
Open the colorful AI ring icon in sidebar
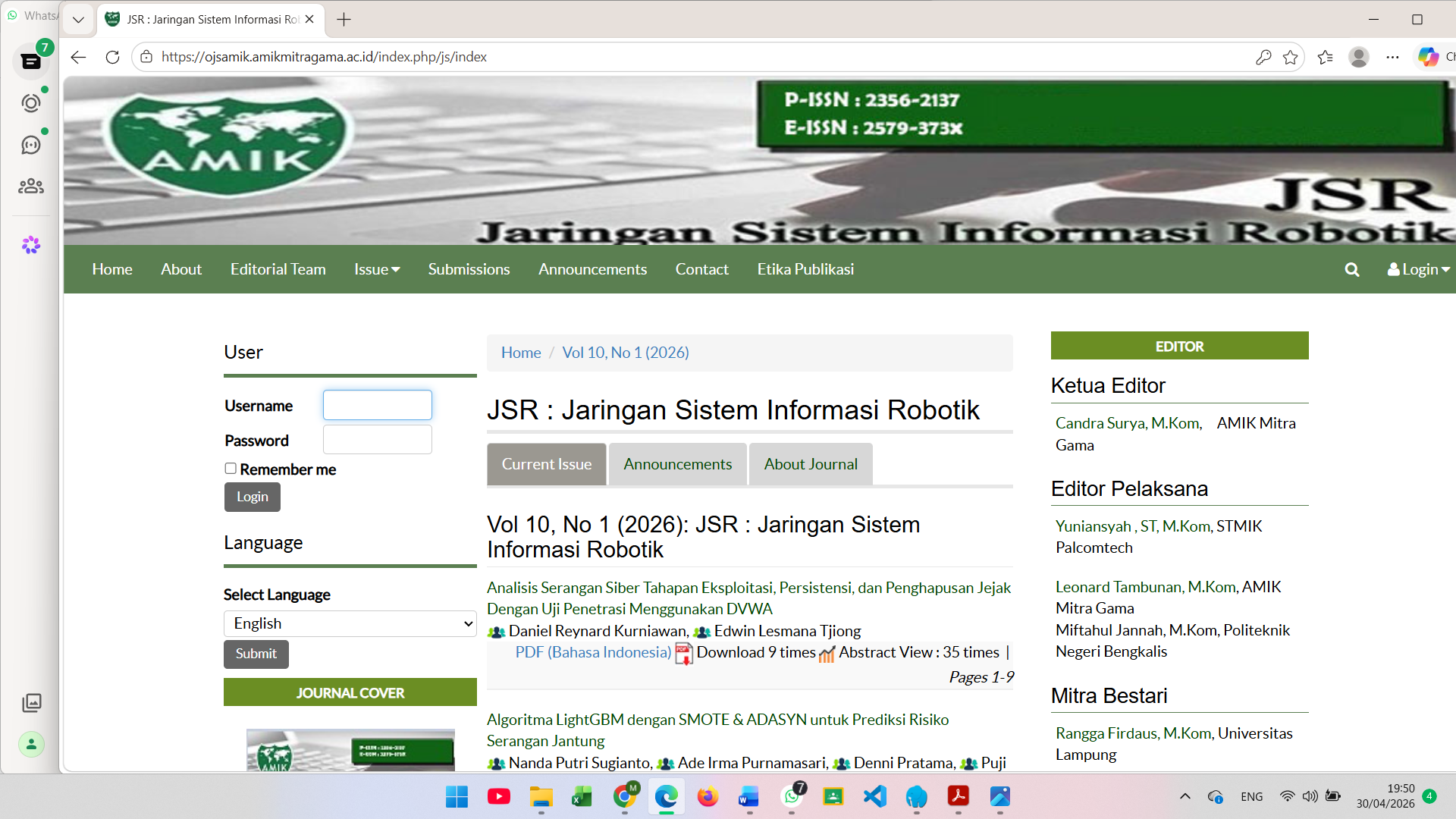(x=31, y=245)
